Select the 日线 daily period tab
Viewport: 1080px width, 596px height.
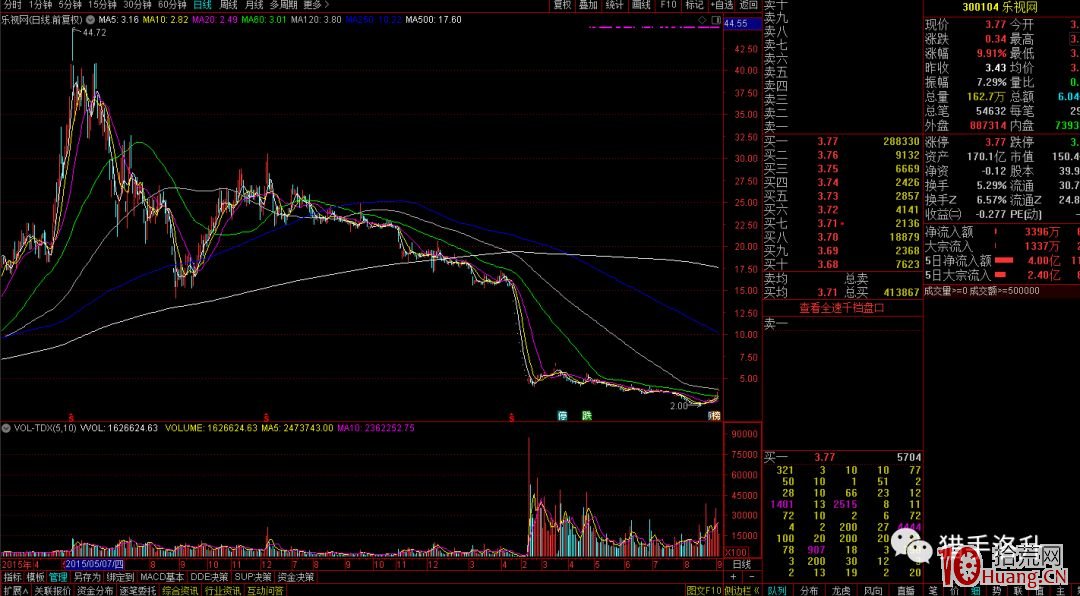202,5
